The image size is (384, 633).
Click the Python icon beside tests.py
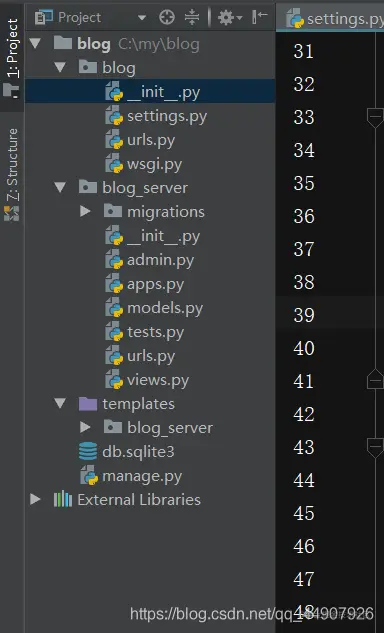114,331
